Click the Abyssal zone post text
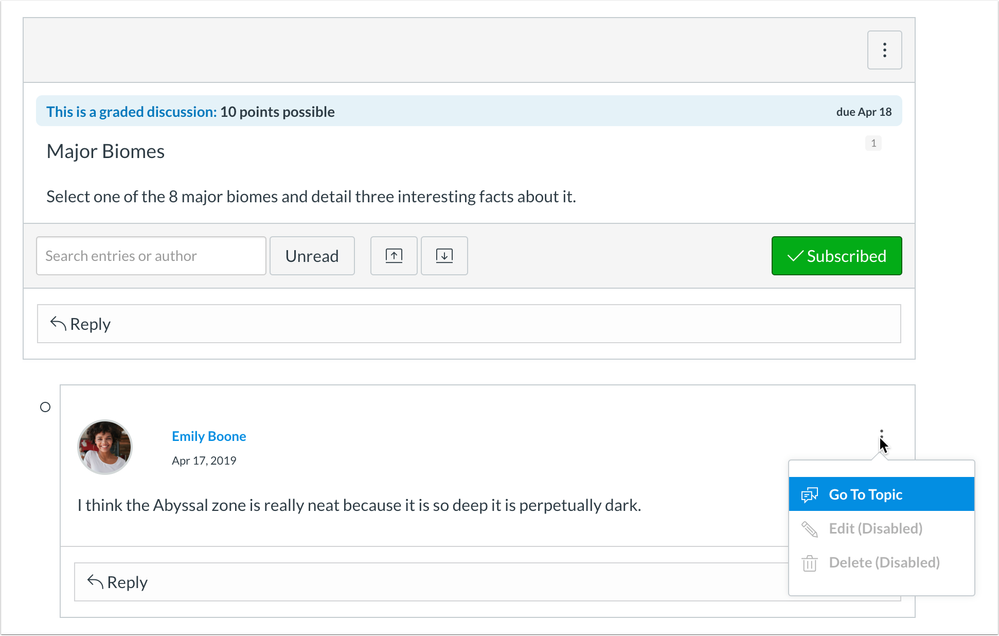The image size is (999, 636). point(359,505)
